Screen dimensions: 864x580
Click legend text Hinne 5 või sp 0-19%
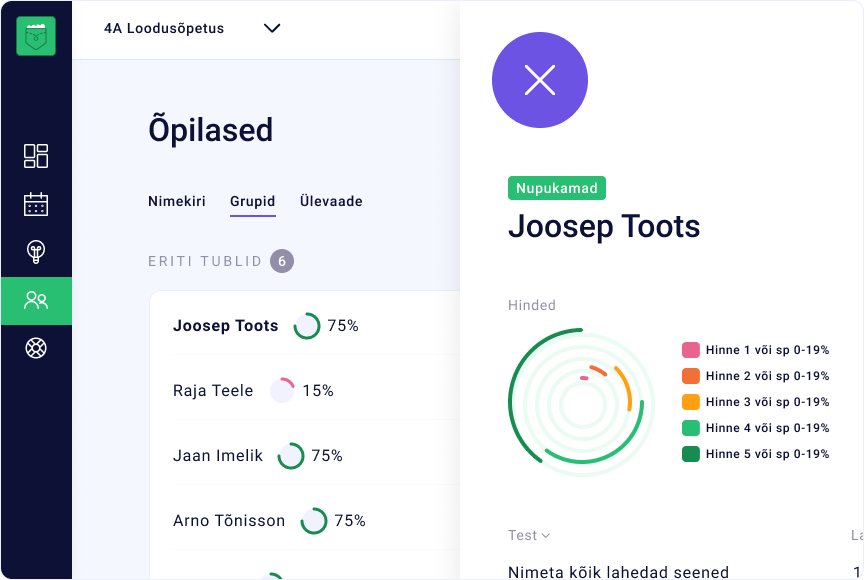coord(767,454)
